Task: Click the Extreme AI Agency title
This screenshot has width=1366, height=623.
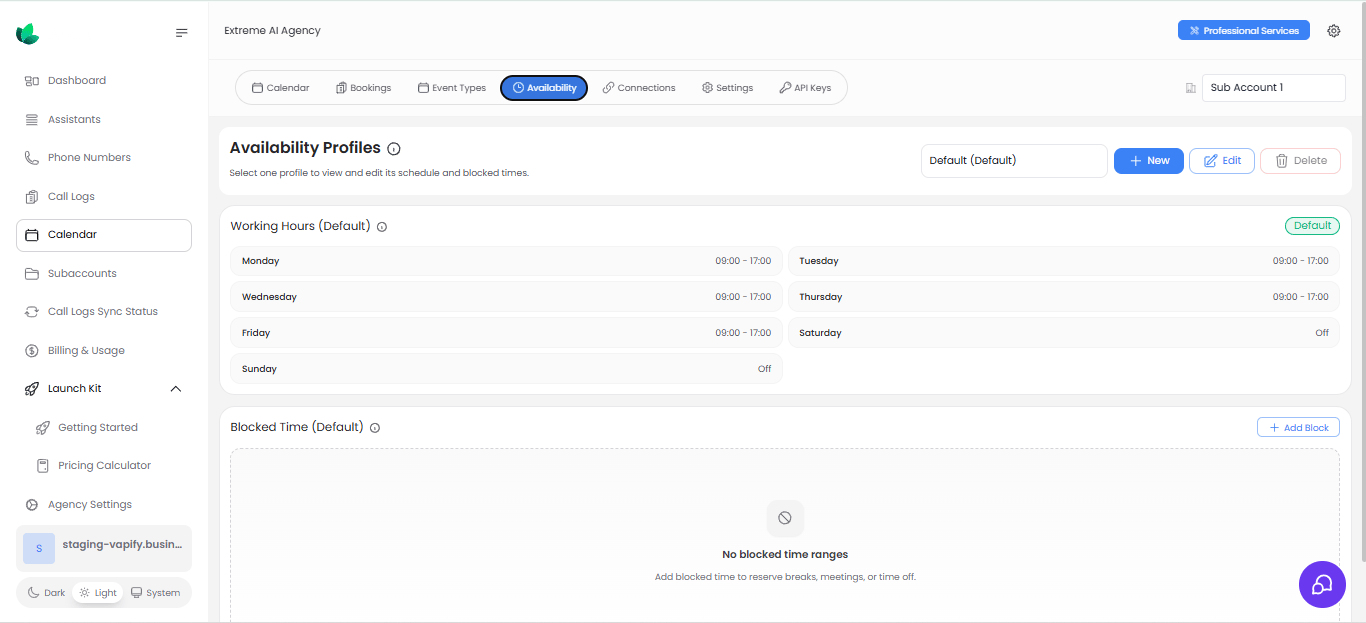Action: tap(272, 31)
